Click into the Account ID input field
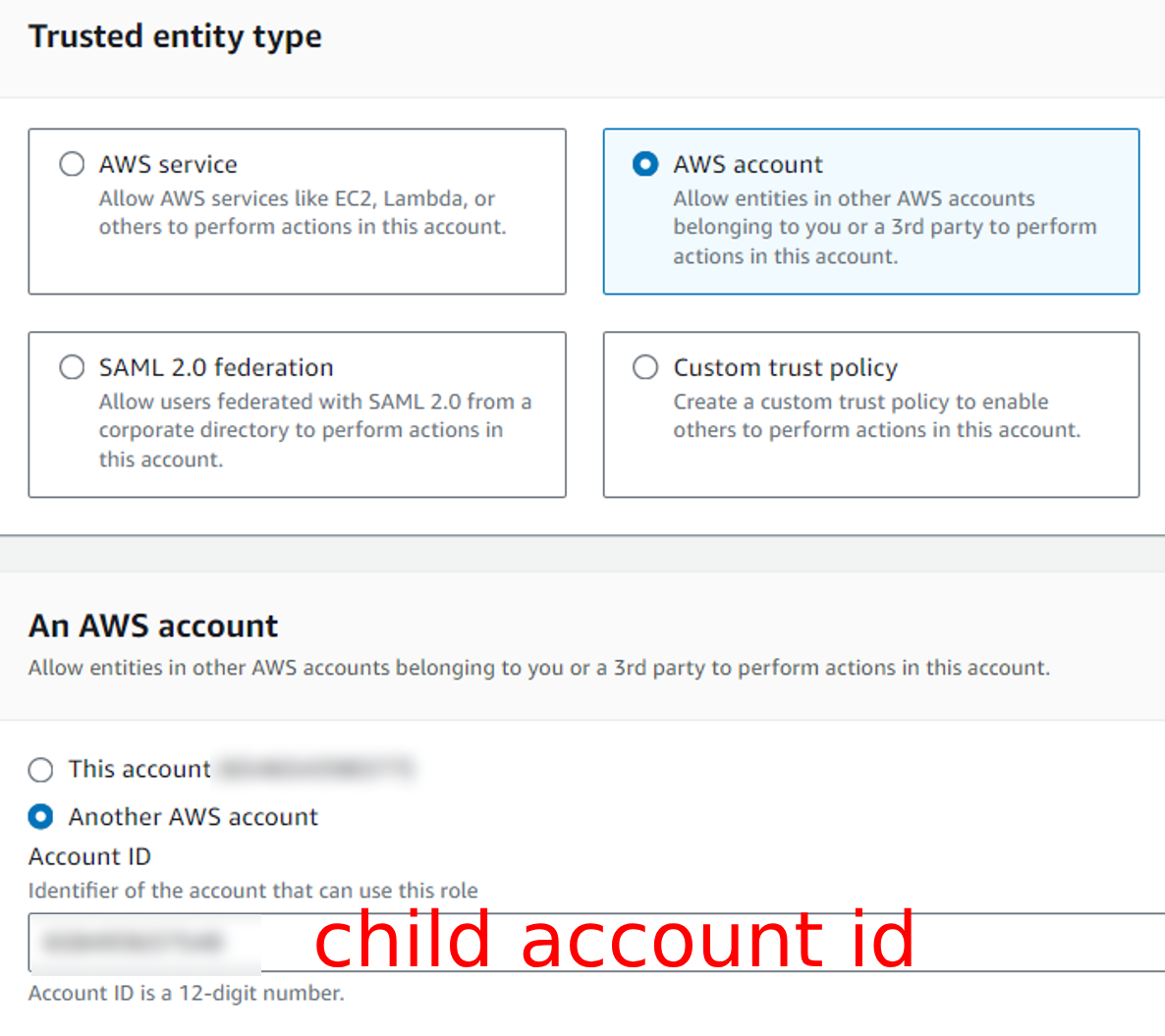 (x=596, y=943)
